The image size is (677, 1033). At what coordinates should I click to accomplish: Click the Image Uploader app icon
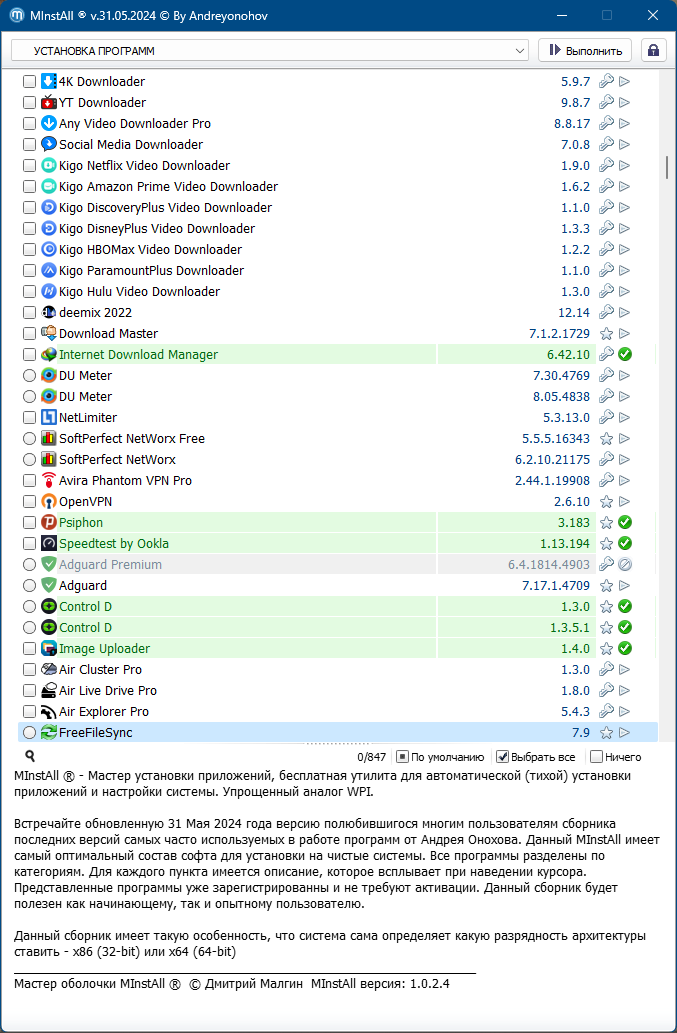(49, 648)
